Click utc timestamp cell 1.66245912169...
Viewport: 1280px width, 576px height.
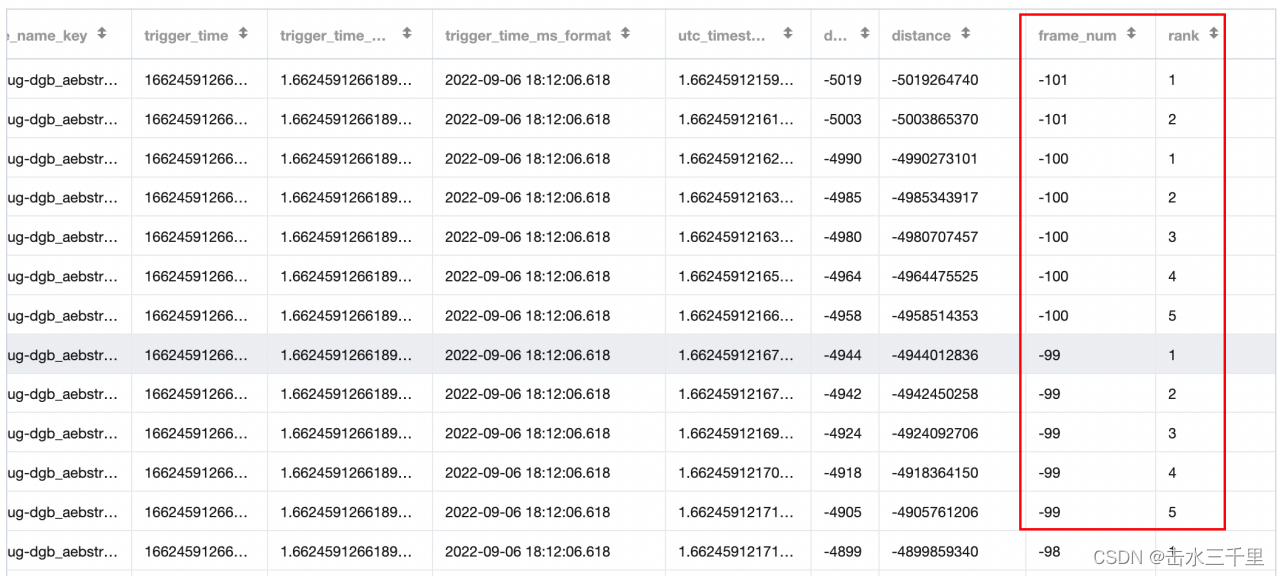[x=737, y=434]
